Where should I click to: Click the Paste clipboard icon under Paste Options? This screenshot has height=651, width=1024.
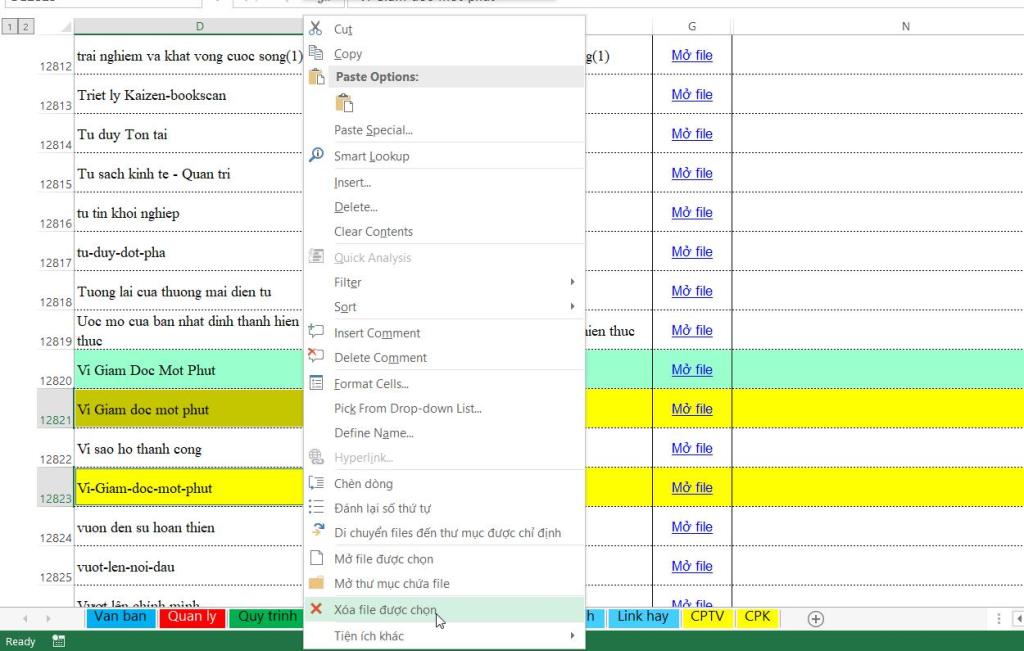[x=344, y=102]
